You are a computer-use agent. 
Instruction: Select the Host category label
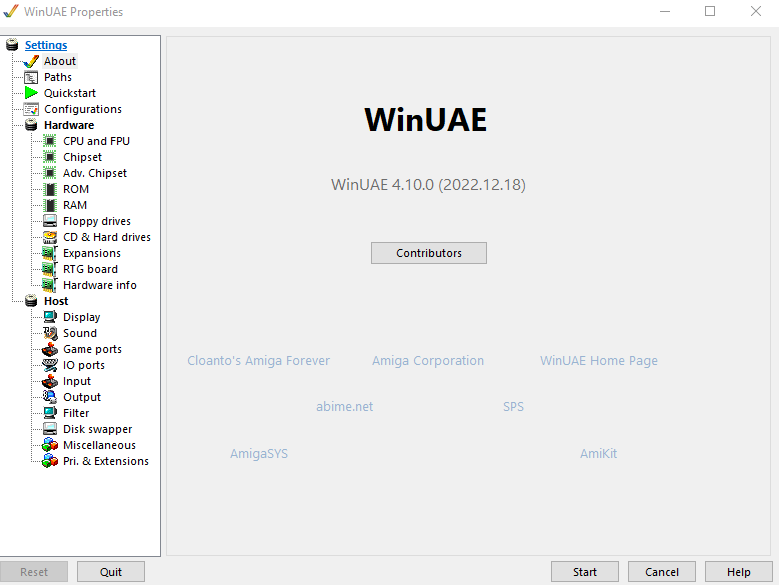[56, 301]
